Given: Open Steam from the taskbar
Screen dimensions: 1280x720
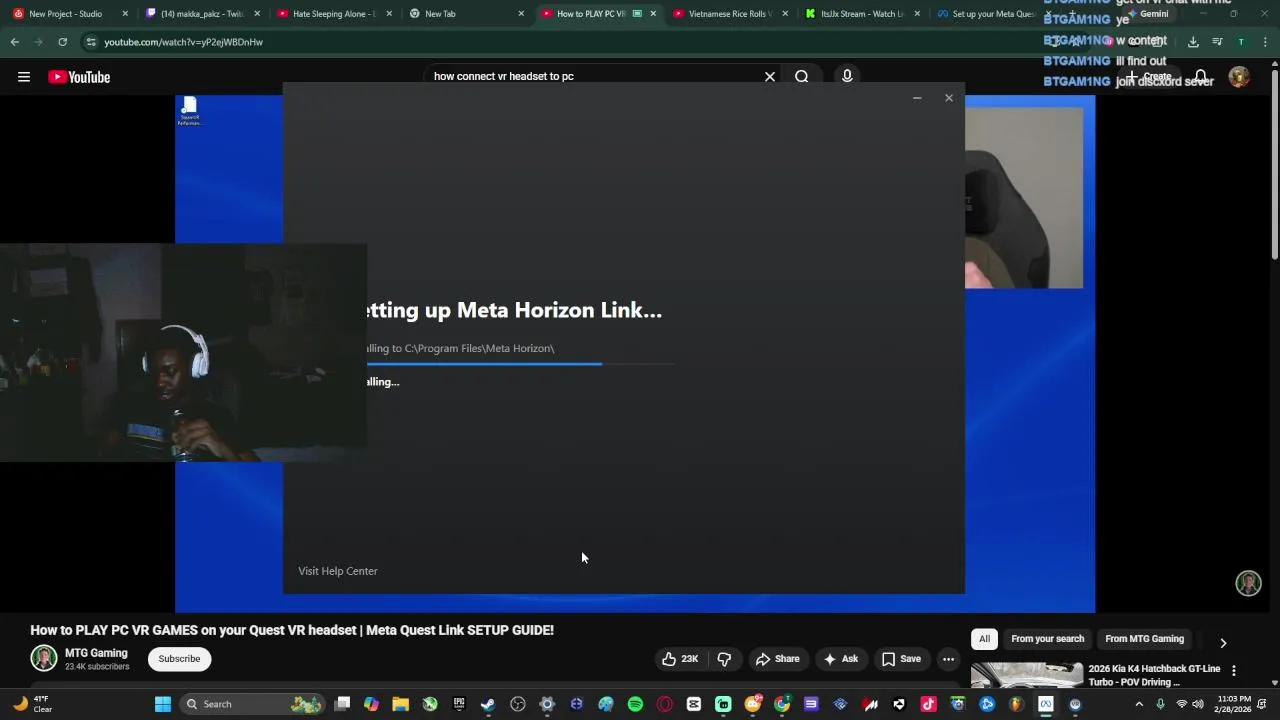Looking at the screenshot, I should tap(488, 704).
